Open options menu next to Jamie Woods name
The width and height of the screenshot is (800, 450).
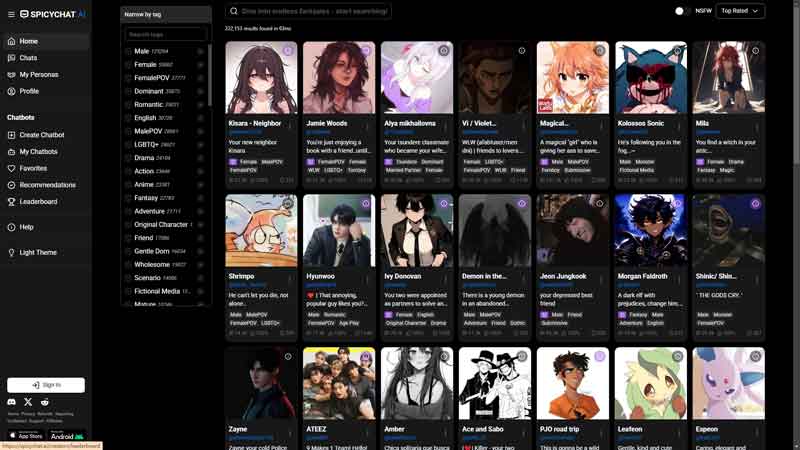click(x=367, y=126)
